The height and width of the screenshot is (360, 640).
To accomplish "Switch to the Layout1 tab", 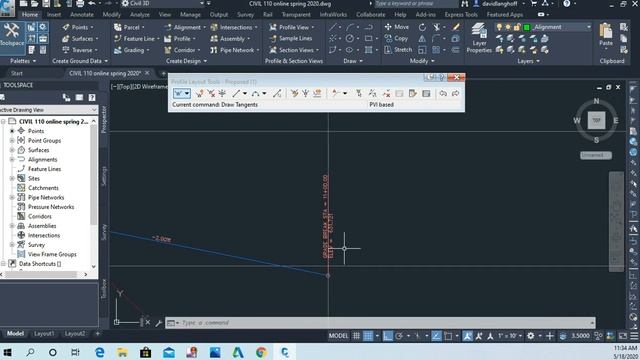I will (44, 333).
